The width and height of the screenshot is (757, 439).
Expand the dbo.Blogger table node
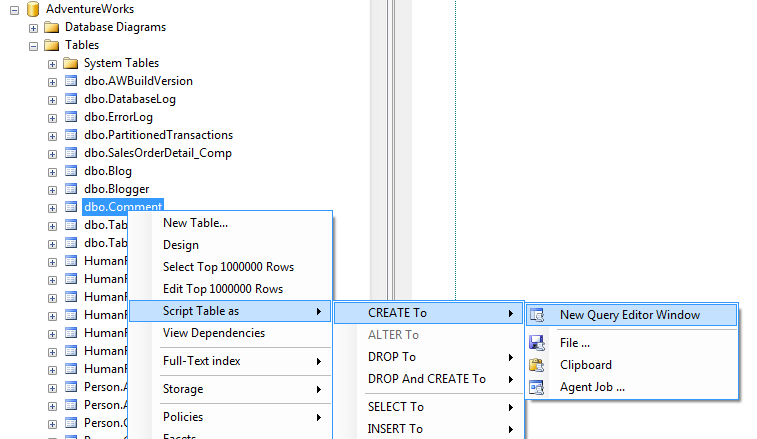[52, 190]
